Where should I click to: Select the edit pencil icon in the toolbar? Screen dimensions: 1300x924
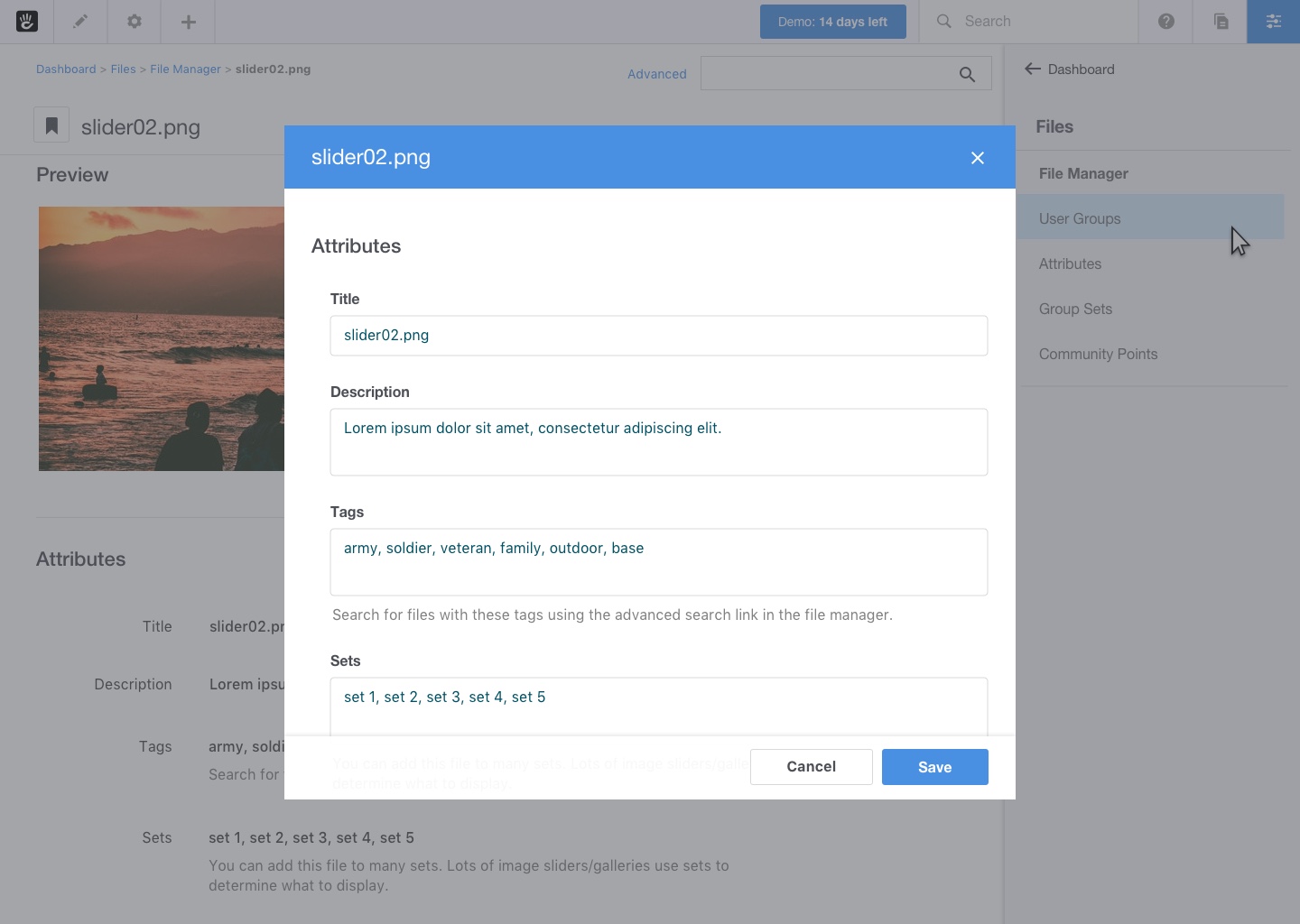pyautogui.click(x=79, y=21)
